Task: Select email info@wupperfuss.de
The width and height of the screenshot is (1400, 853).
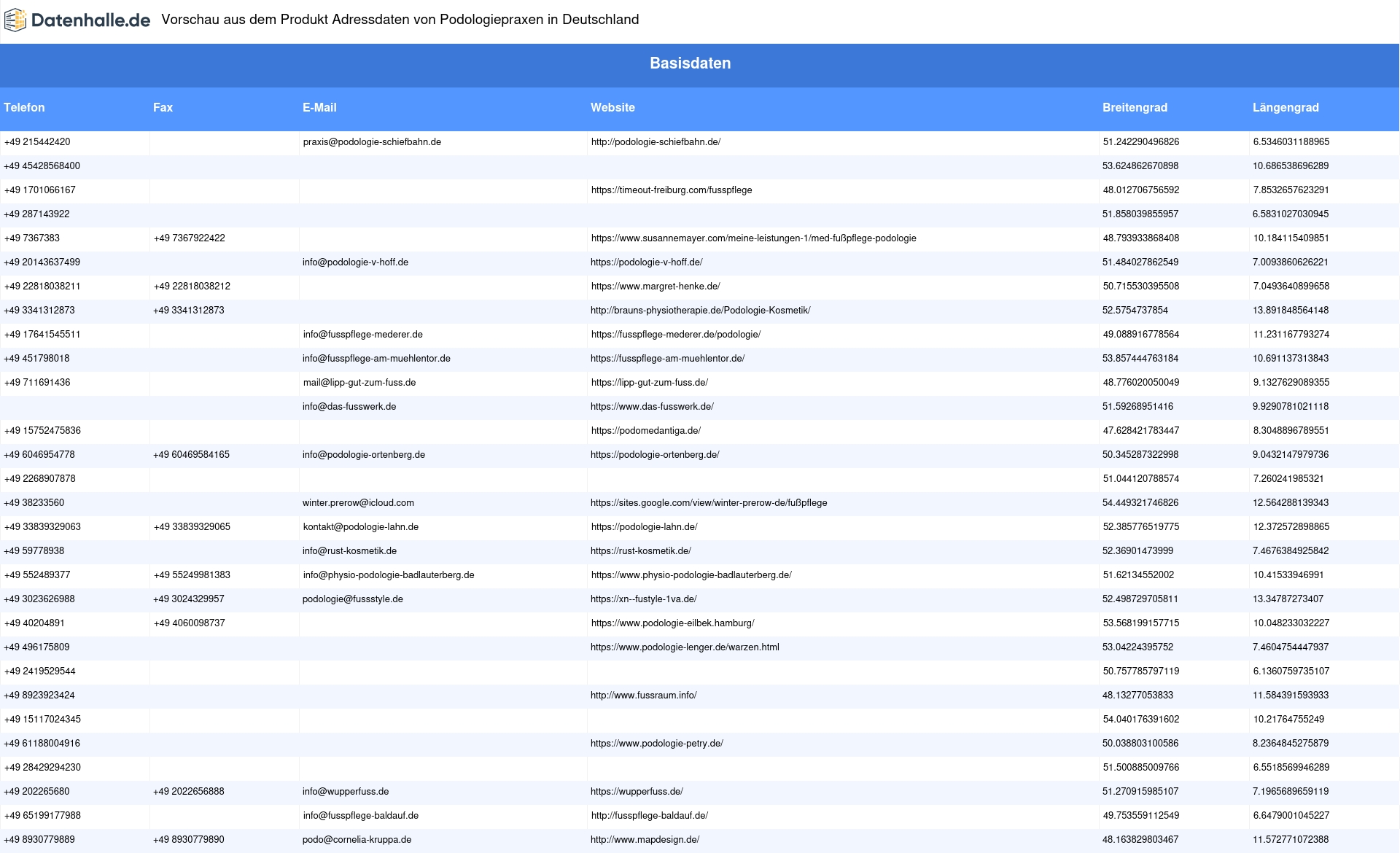Action: 346,792
